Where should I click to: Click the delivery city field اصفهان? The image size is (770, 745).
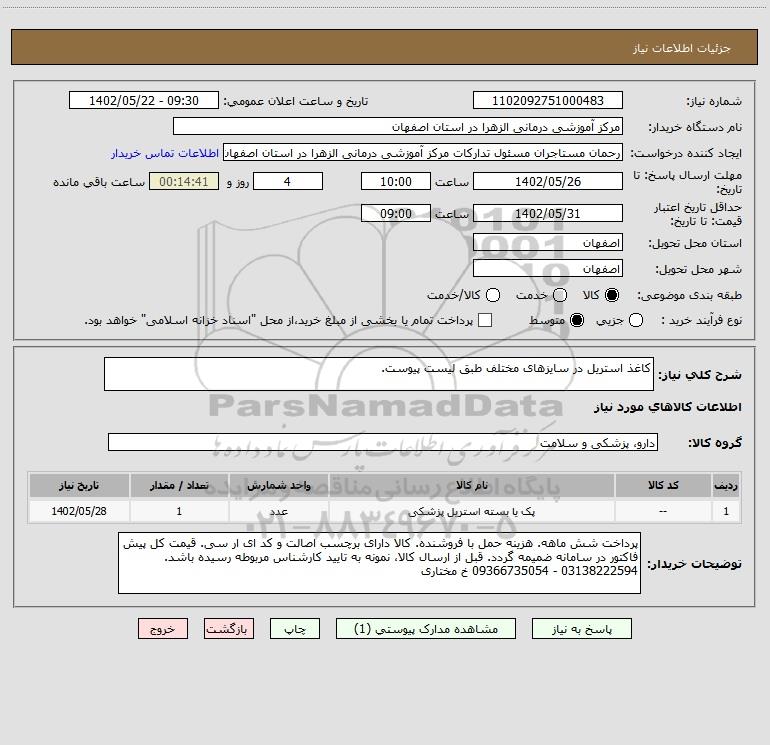click(x=548, y=268)
